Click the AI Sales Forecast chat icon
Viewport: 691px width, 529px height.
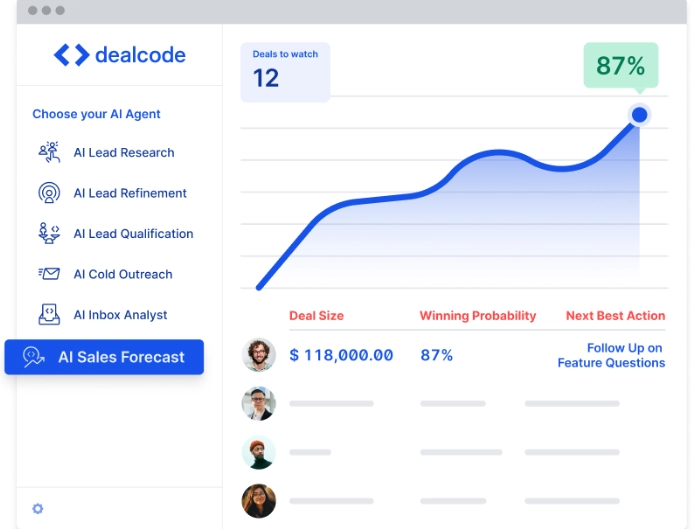pos(34,357)
